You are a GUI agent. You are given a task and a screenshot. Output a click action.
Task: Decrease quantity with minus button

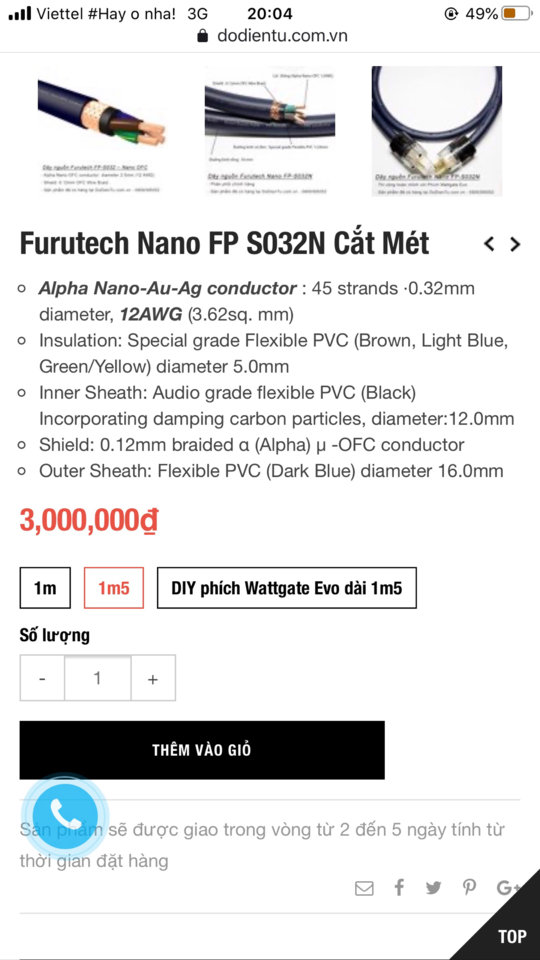pos(42,678)
